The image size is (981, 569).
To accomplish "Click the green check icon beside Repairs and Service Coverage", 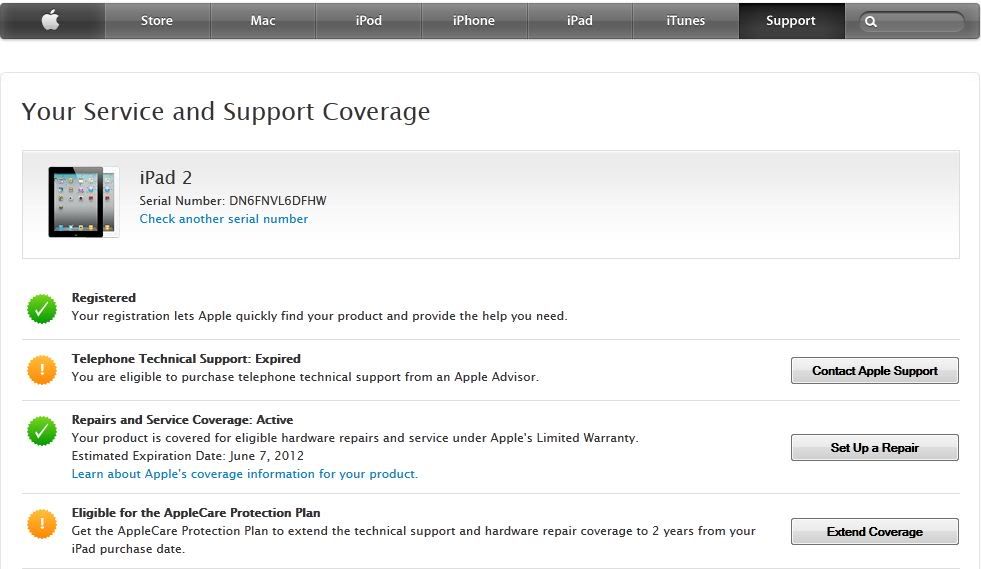I will (42, 431).
